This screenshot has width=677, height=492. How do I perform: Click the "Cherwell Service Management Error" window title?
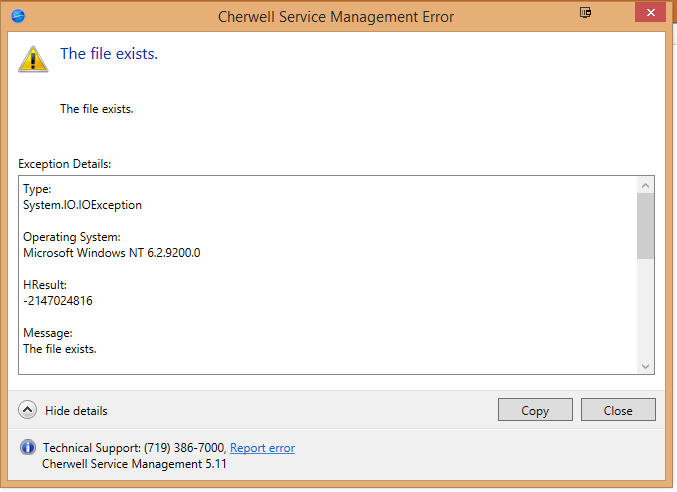pyautogui.click(x=336, y=17)
